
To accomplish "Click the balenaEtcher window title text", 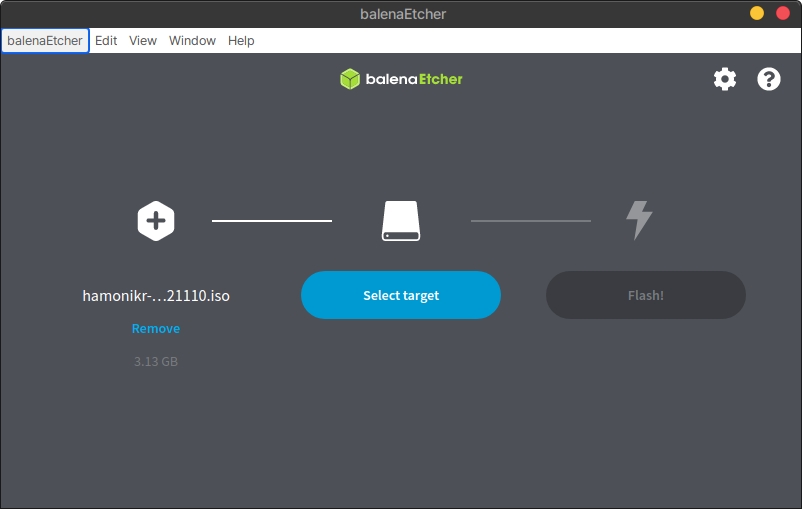I will [403, 14].
